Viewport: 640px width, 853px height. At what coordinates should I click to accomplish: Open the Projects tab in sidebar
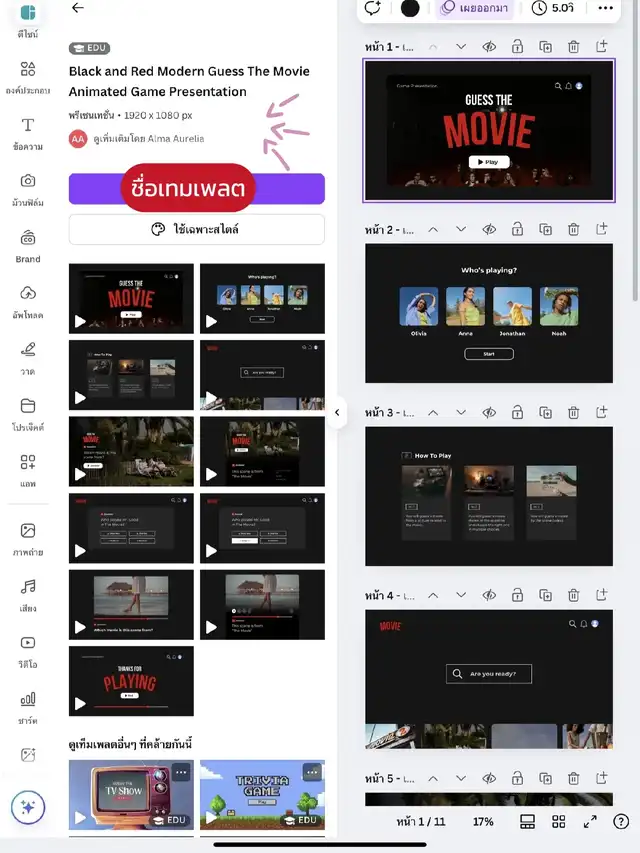28,412
